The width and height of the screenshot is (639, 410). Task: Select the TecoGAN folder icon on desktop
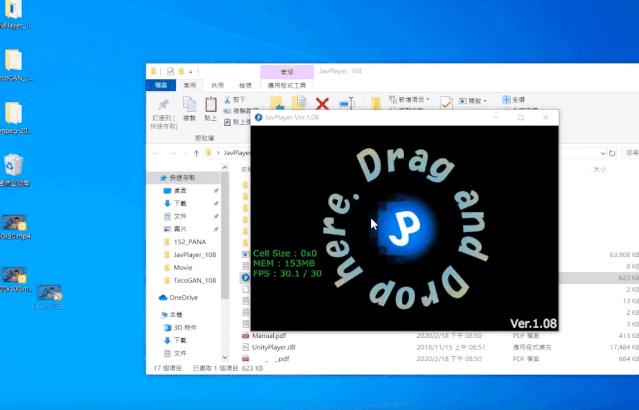(13, 60)
